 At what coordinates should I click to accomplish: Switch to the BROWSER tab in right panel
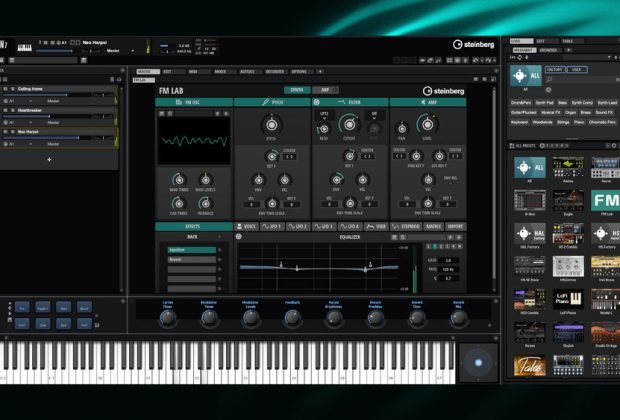coord(549,50)
